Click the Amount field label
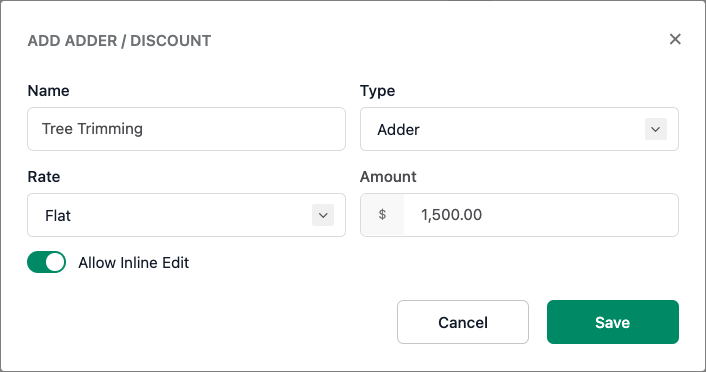The image size is (706, 372). coord(388,177)
